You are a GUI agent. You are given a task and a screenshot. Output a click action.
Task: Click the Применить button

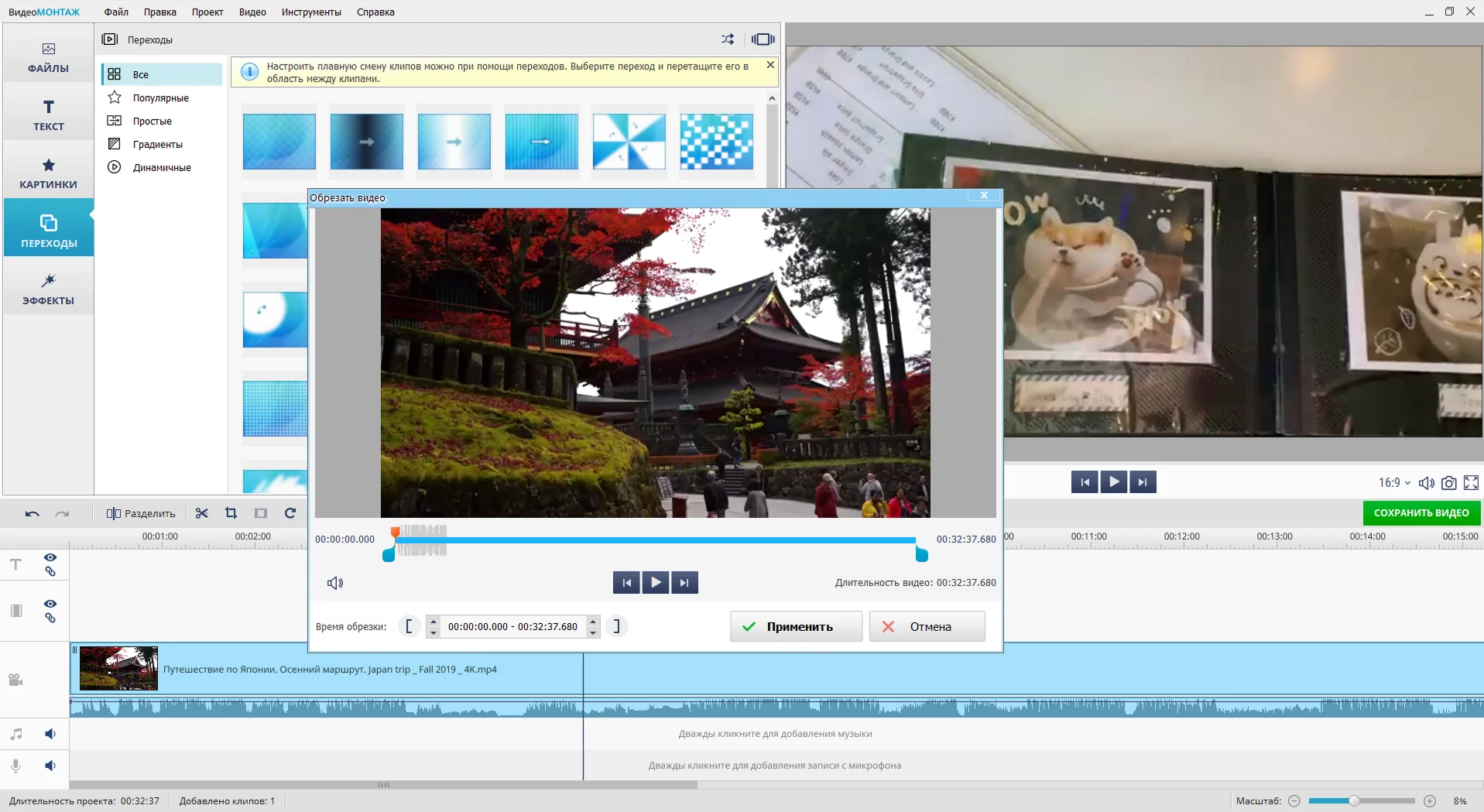tap(796, 626)
